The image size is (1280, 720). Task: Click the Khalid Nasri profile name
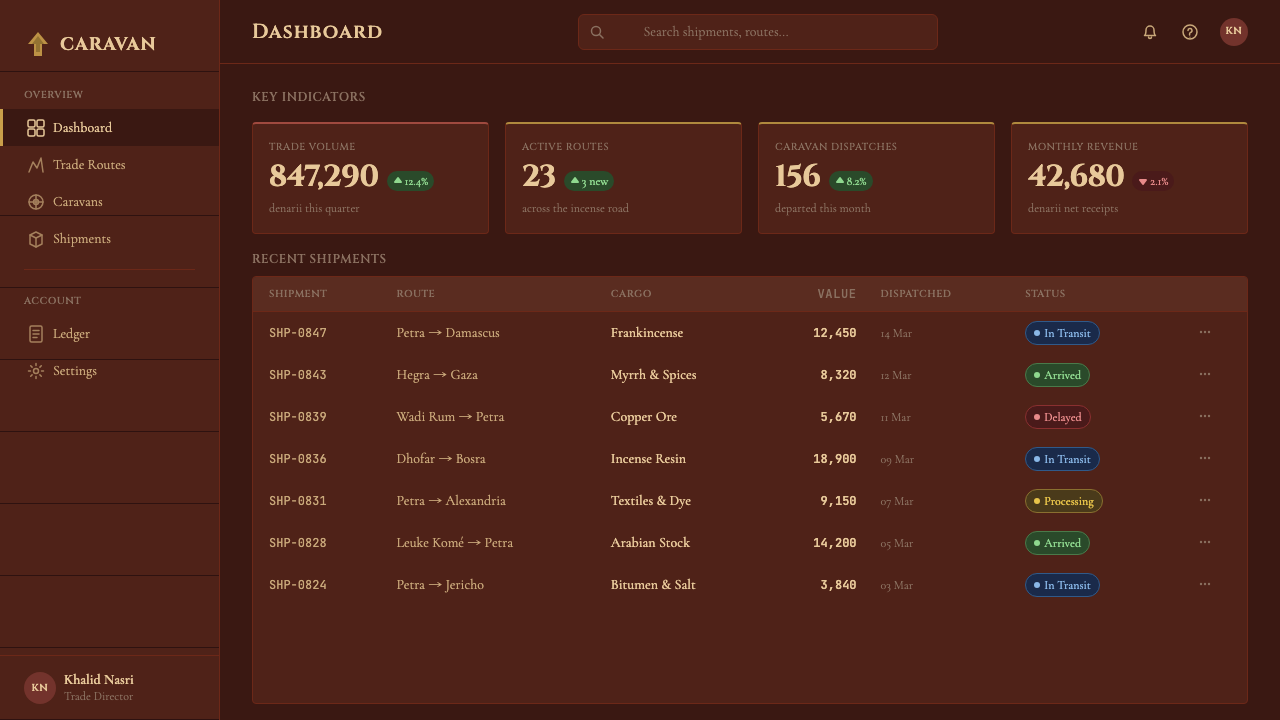click(x=99, y=680)
